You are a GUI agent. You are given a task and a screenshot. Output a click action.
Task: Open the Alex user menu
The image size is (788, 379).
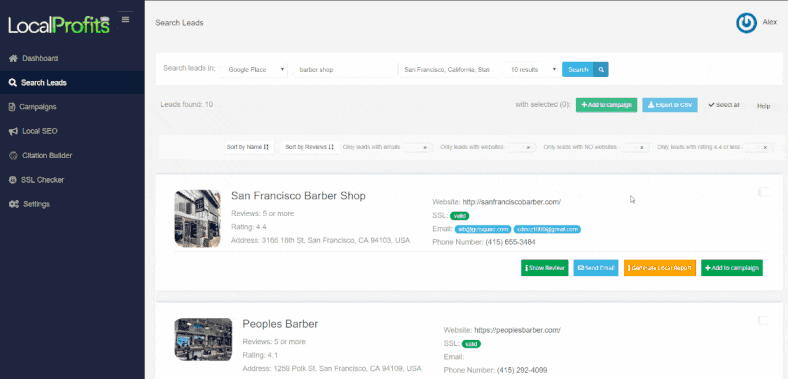(769, 23)
